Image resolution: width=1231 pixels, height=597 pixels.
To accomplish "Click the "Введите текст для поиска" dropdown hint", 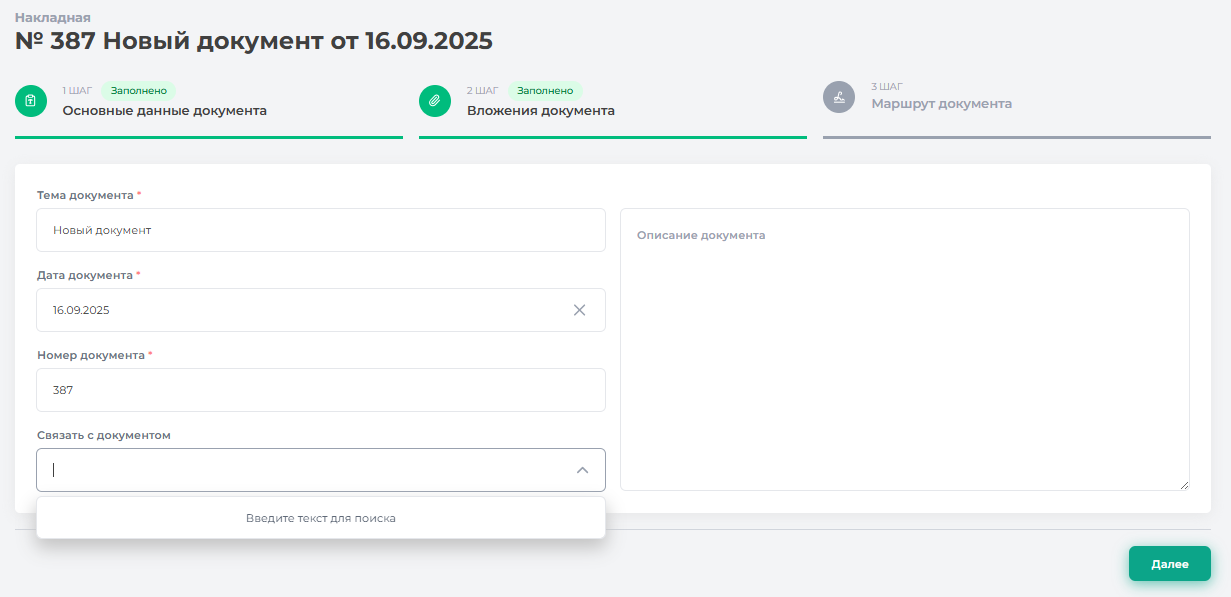I will [320, 518].
